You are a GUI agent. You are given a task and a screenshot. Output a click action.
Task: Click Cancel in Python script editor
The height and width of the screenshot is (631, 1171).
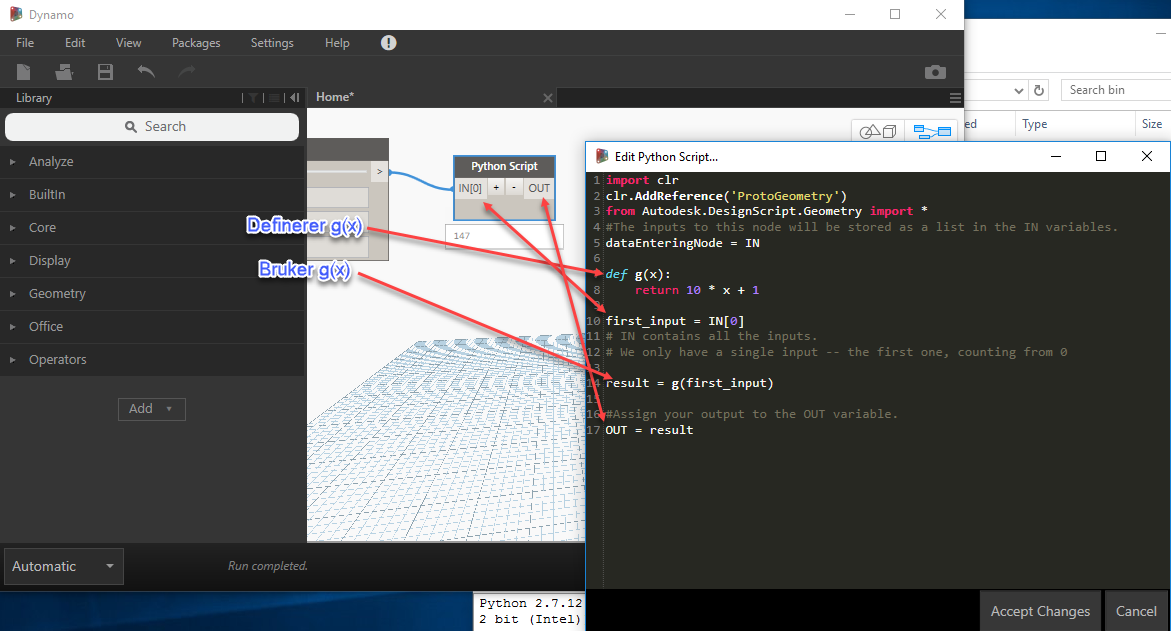[x=1136, y=611]
